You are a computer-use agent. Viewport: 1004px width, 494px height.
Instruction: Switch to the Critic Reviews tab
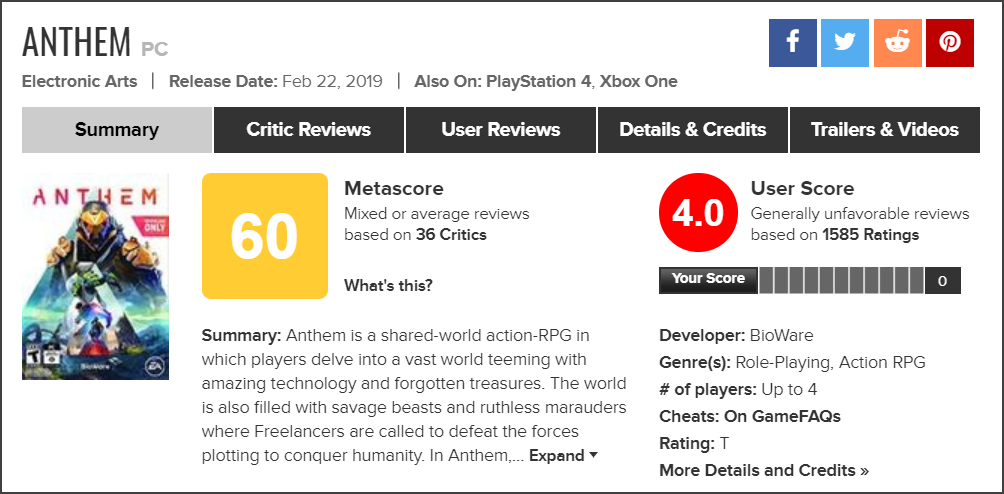tap(308, 130)
